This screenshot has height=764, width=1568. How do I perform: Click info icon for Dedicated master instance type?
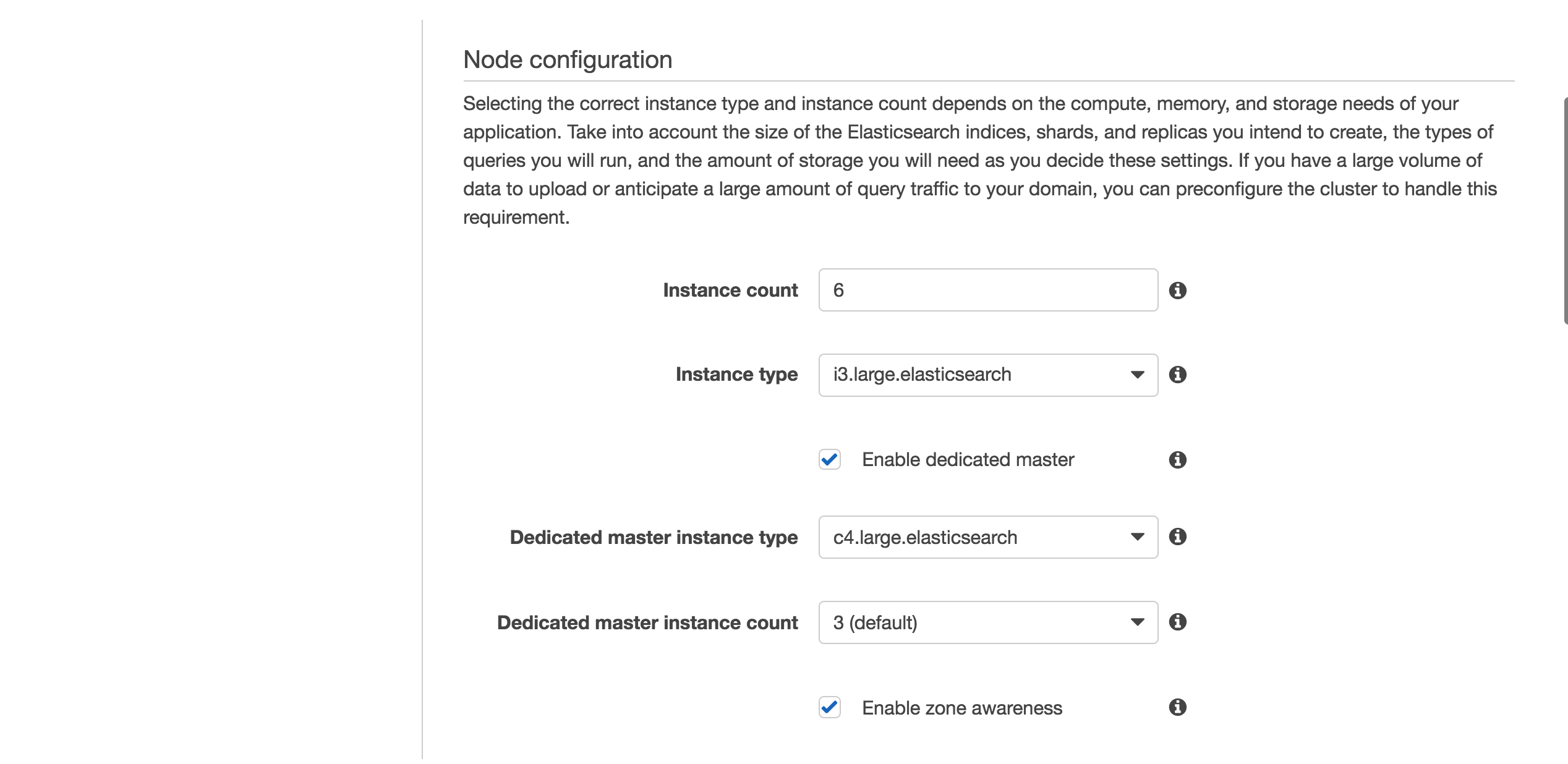[1177, 537]
